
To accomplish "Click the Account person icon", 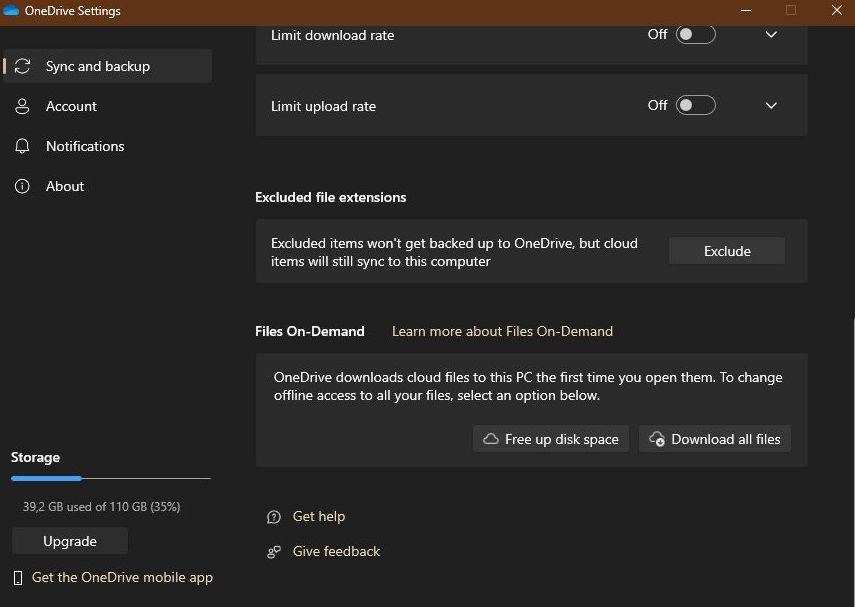I will (22, 106).
